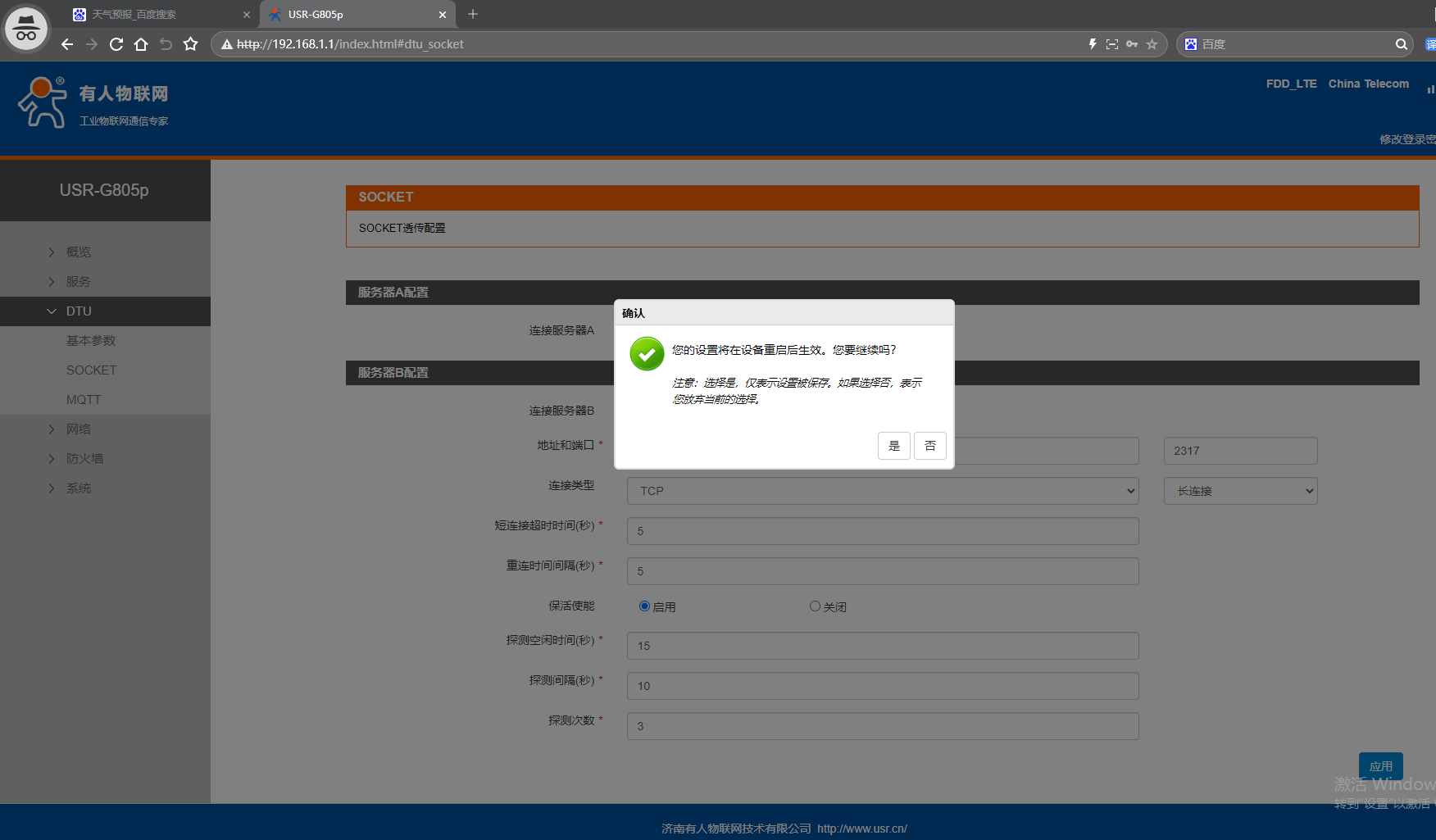Click the bookmark star icon in toolbar
This screenshot has height=840, width=1436.
(x=191, y=44)
